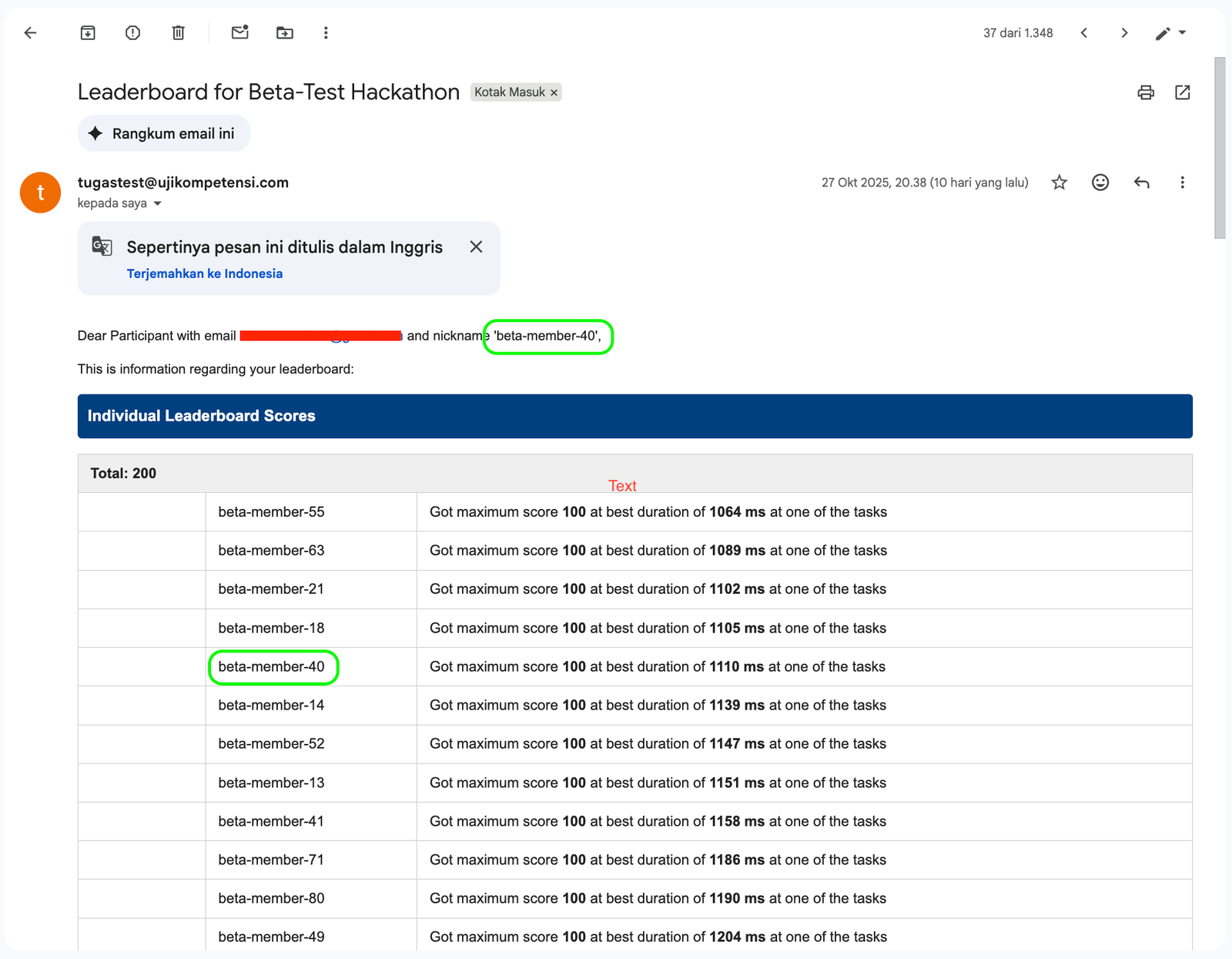Open email in a new window
The height and width of the screenshot is (959, 1232).
click(1183, 92)
